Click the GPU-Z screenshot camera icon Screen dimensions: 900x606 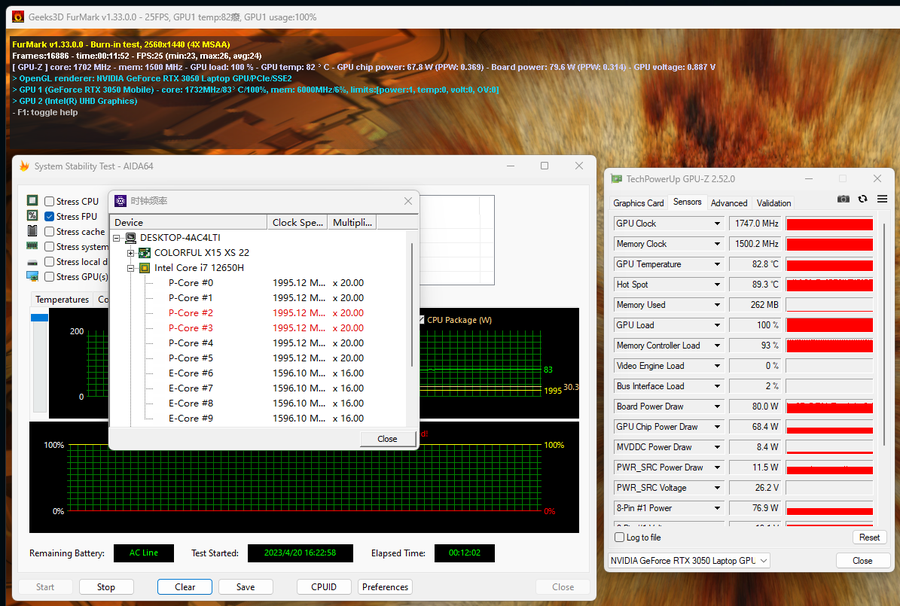843,199
